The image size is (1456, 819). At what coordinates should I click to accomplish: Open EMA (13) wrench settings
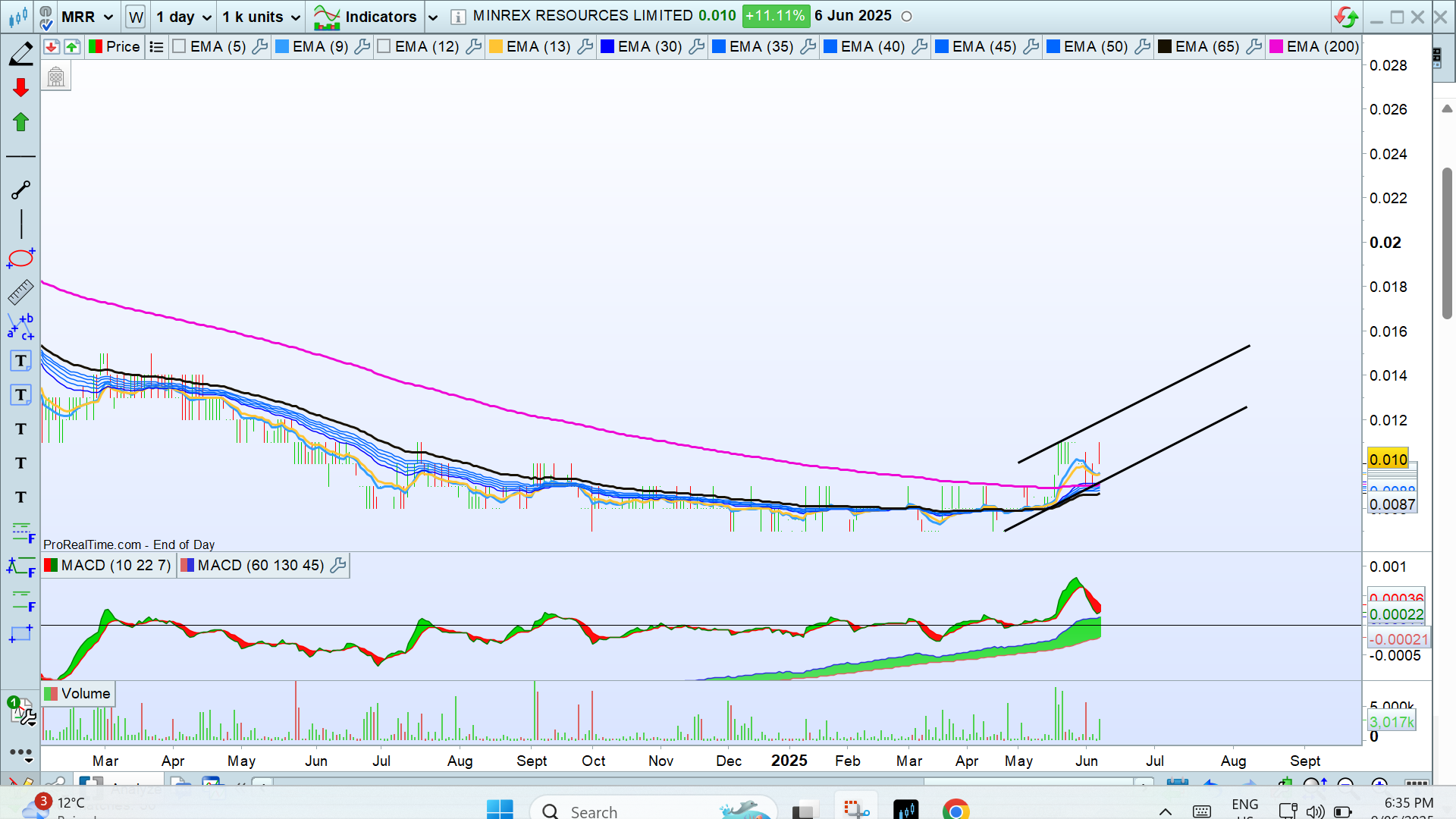pos(585,47)
